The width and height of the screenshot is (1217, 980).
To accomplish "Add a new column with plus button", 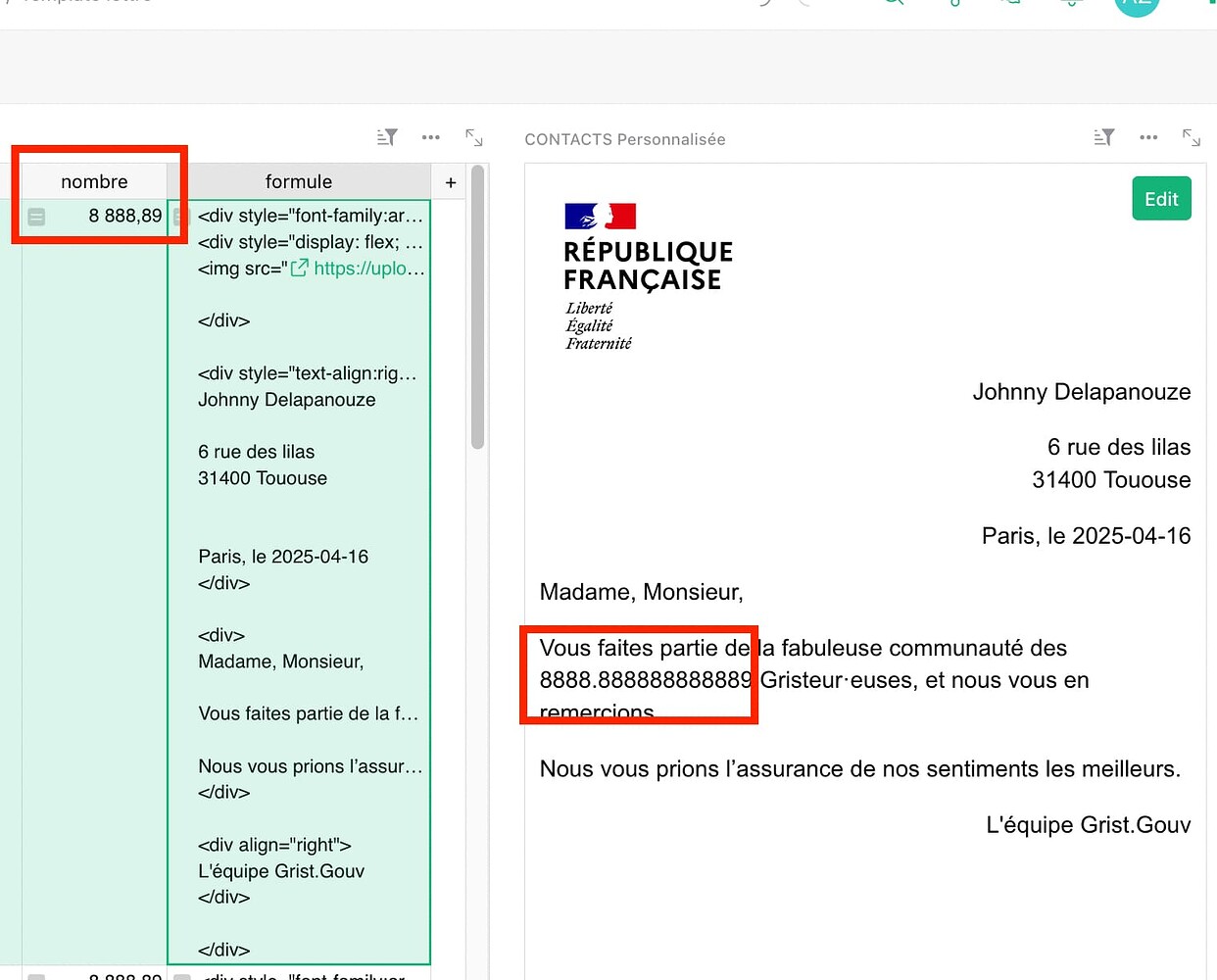I will click(451, 182).
